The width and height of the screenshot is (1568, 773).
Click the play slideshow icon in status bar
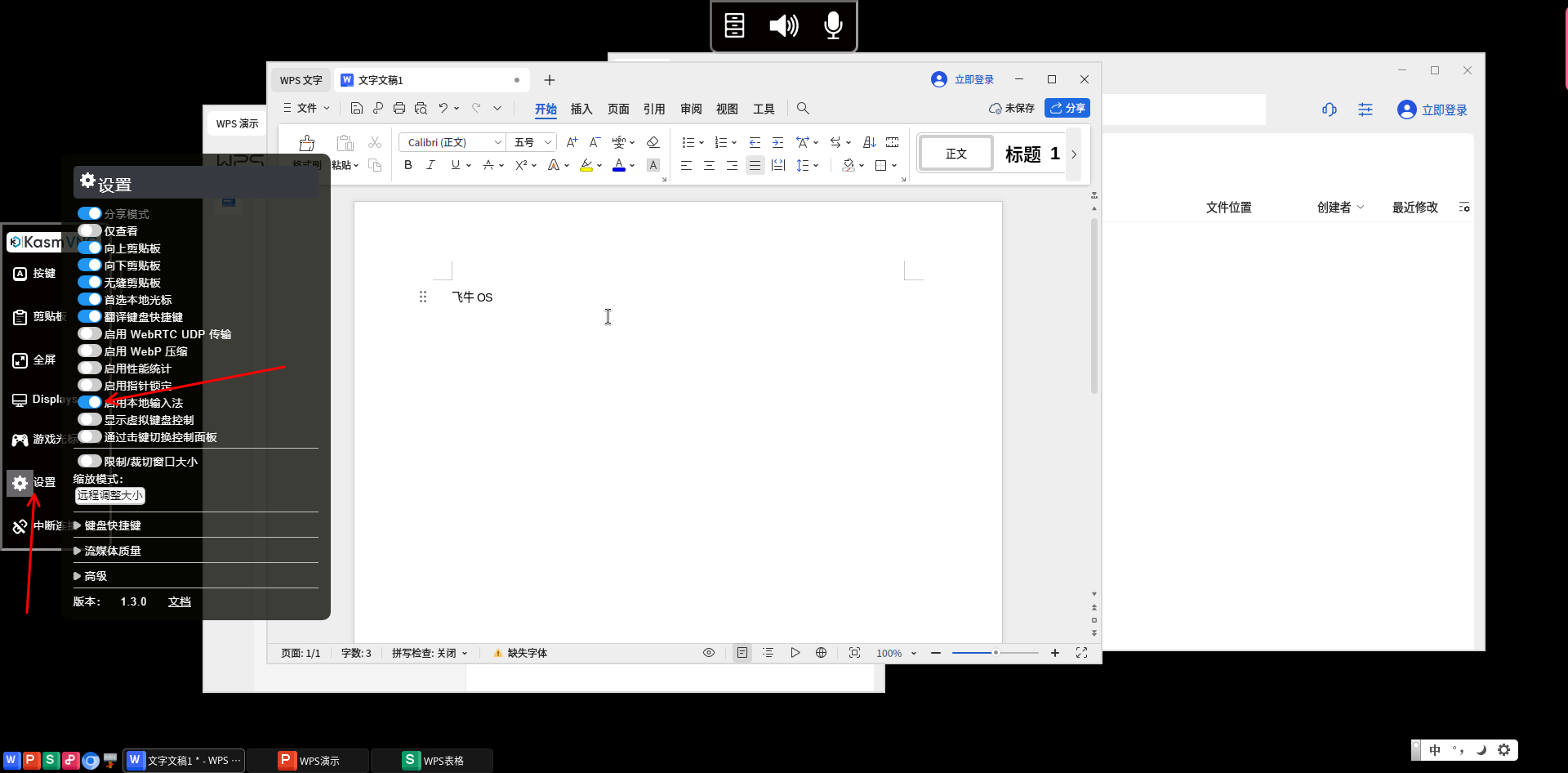(x=795, y=653)
